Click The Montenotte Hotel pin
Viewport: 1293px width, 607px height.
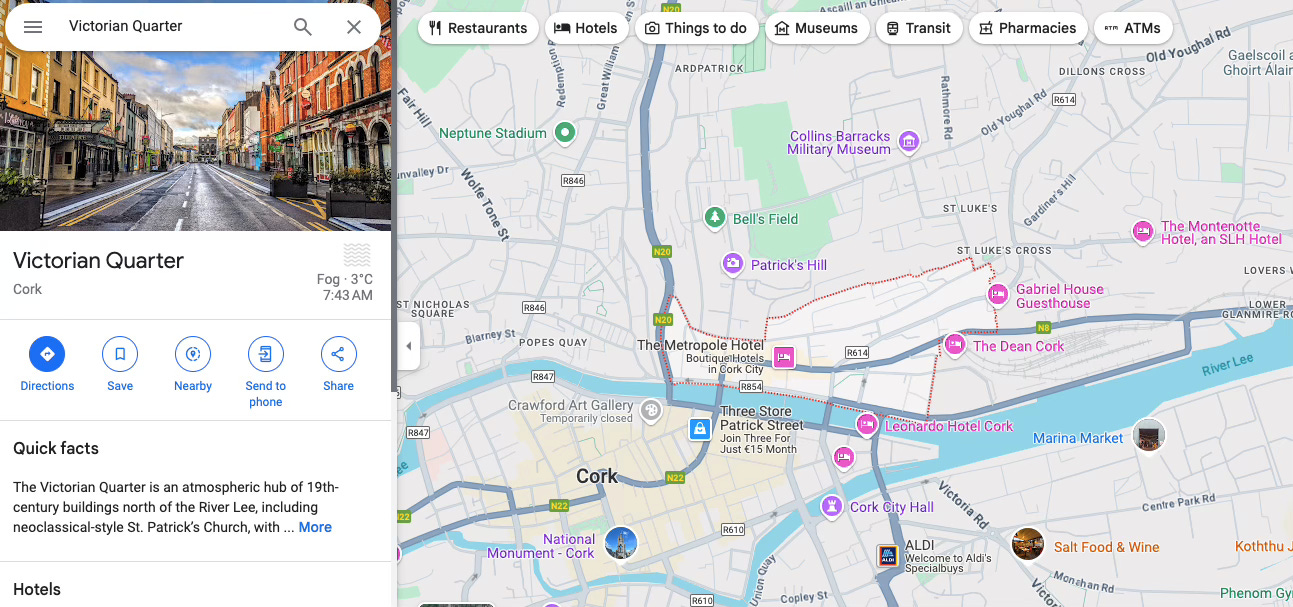pos(1143,232)
